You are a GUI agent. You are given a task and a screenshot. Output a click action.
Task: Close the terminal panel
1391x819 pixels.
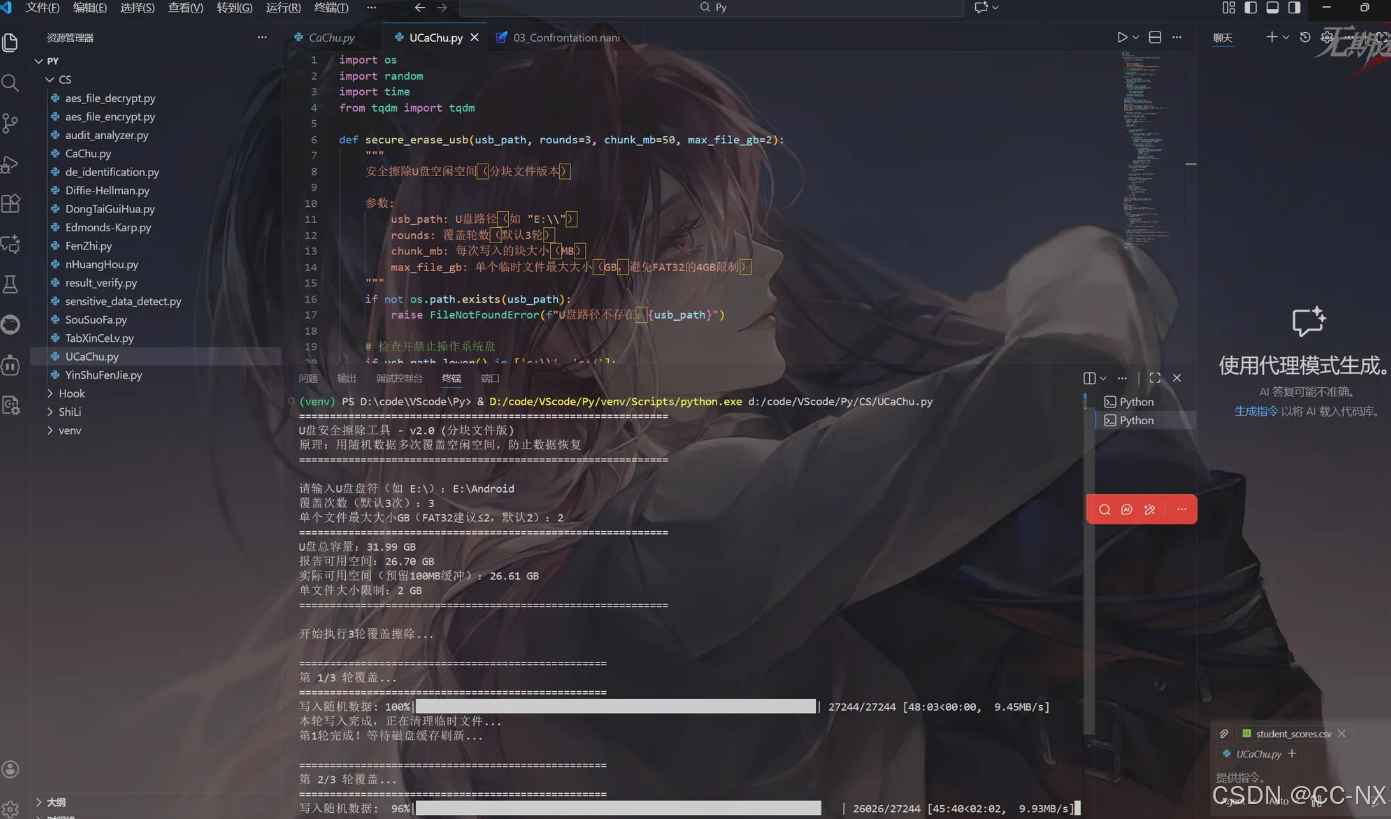click(1177, 378)
